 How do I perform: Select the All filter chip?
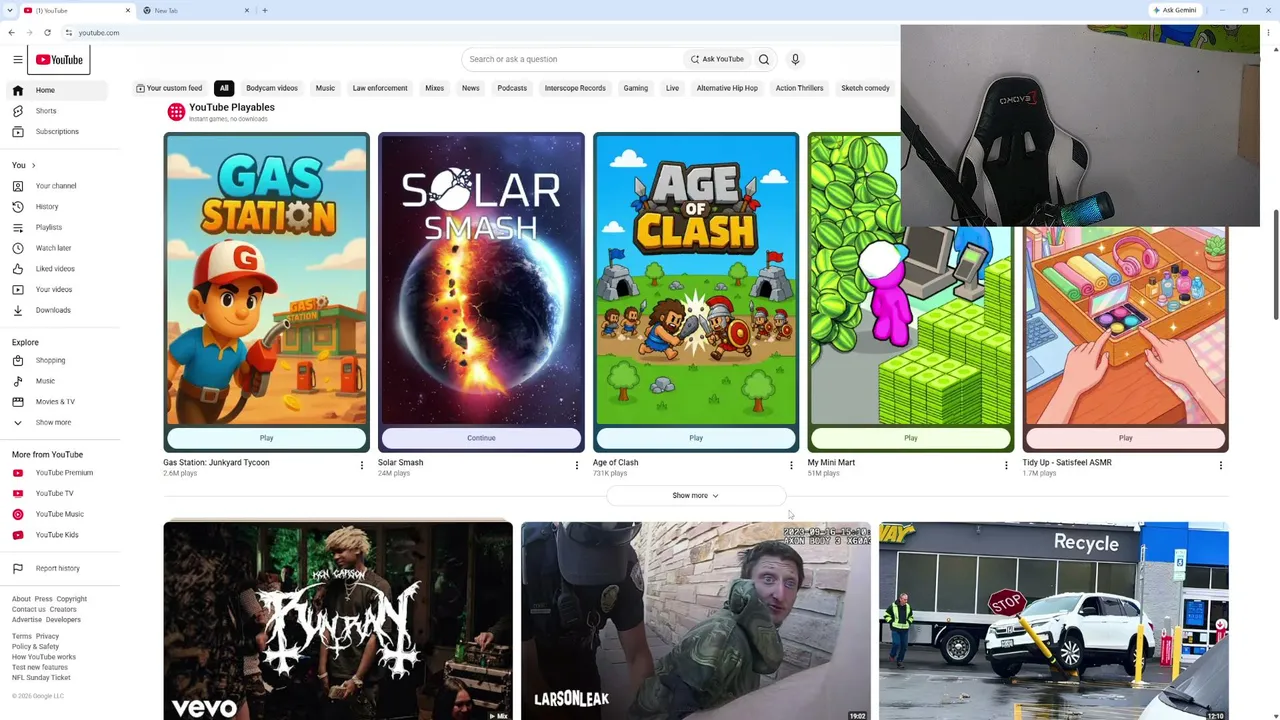[224, 88]
